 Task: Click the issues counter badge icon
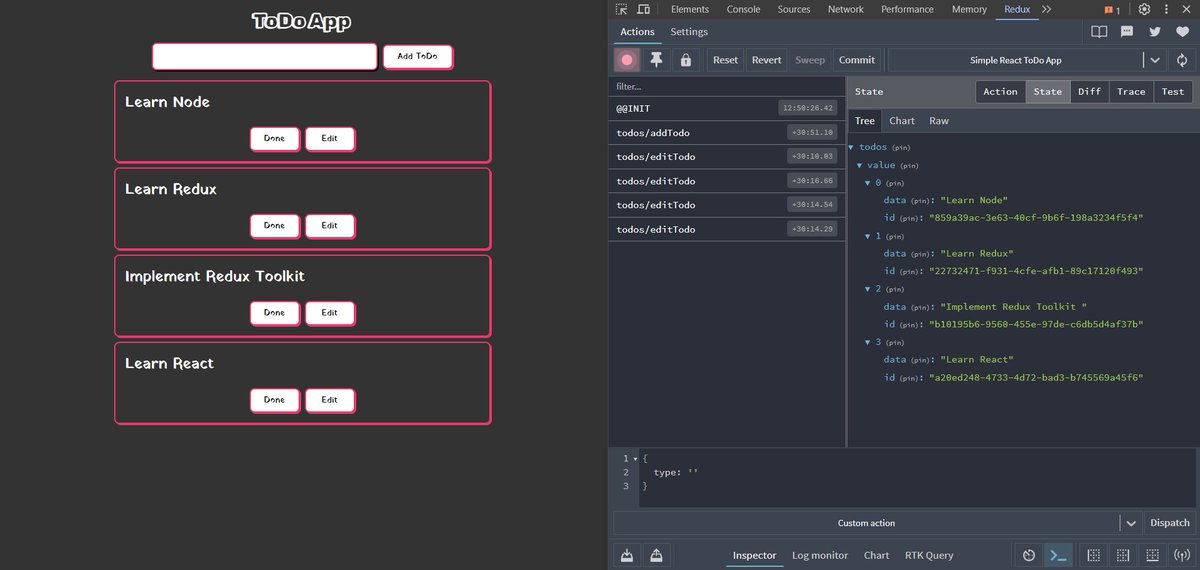coord(1112,10)
